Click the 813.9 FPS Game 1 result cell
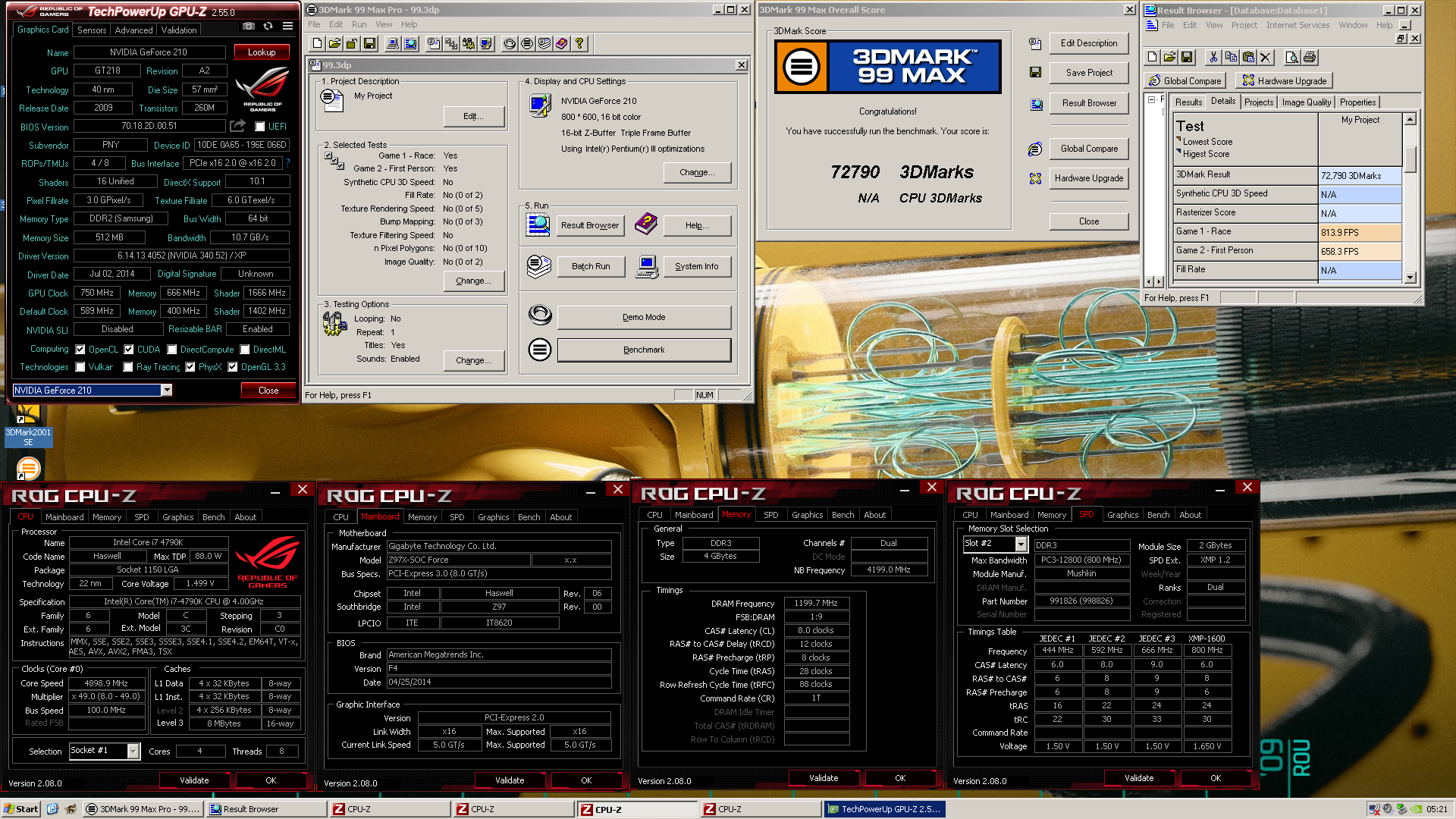This screenshot has width=1456, height=819. point(1360,232)
